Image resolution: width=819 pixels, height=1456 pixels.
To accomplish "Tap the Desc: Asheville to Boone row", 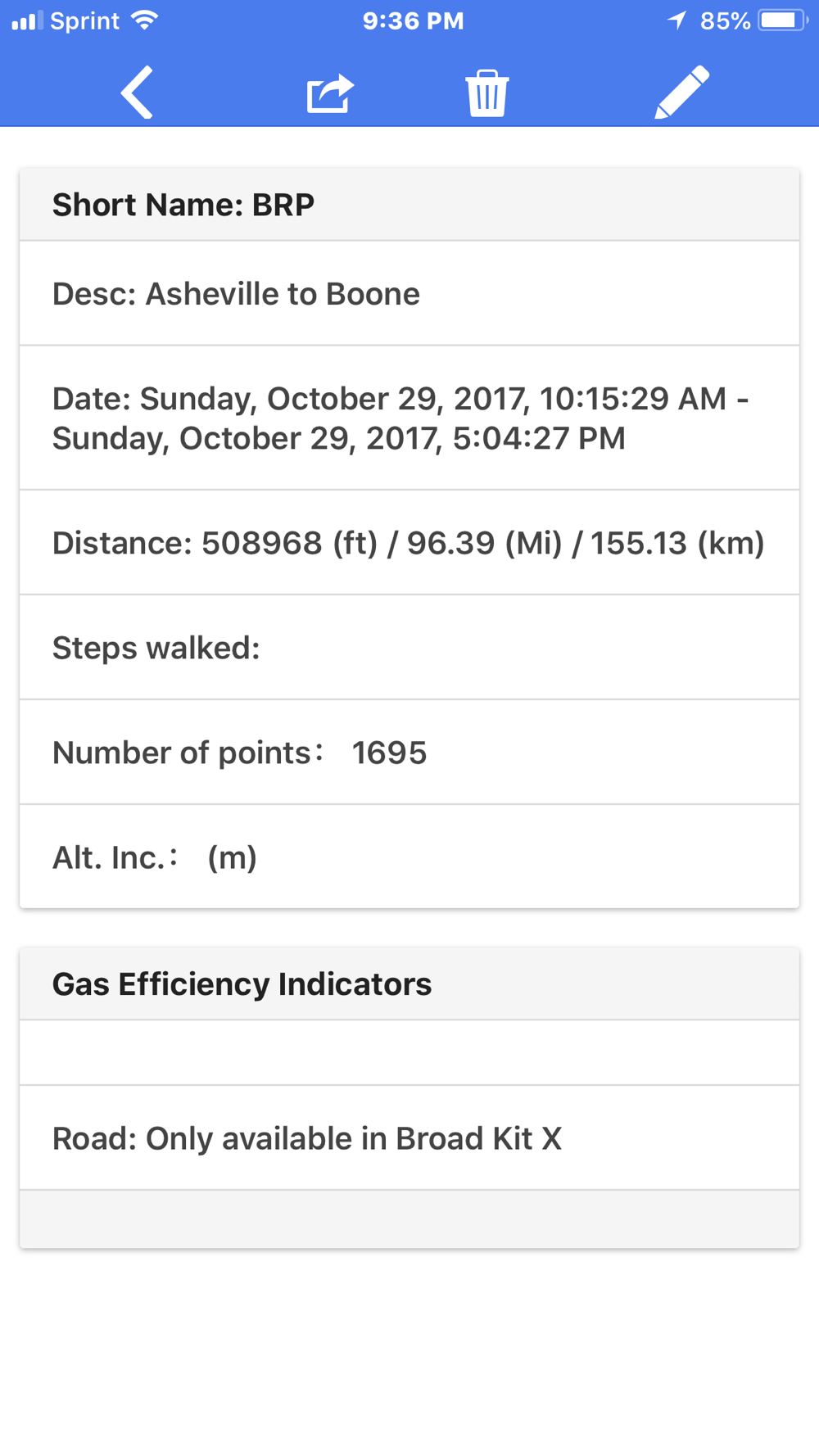I will [409, 293].
